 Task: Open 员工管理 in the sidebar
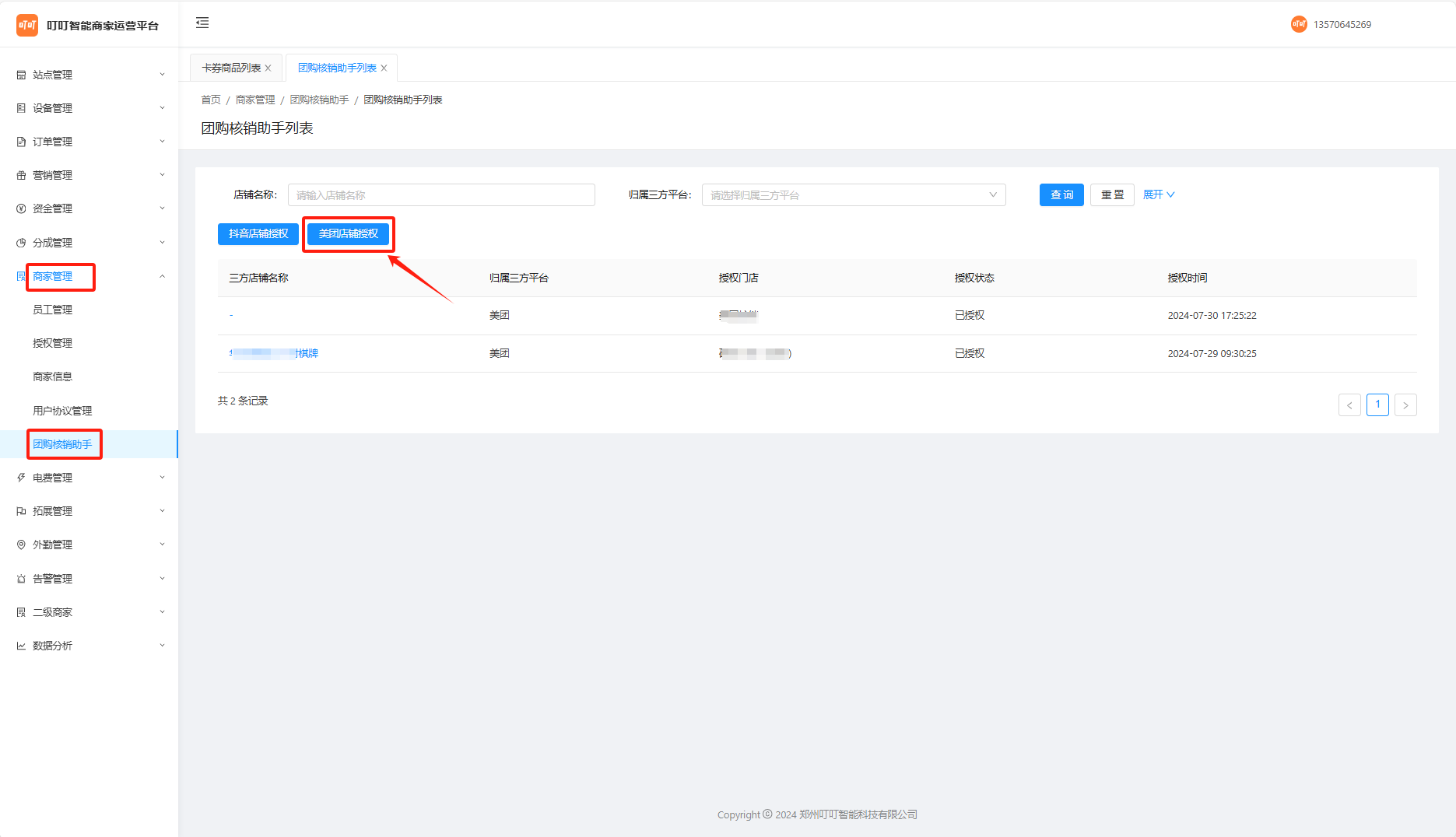click(x=52, y=310)
